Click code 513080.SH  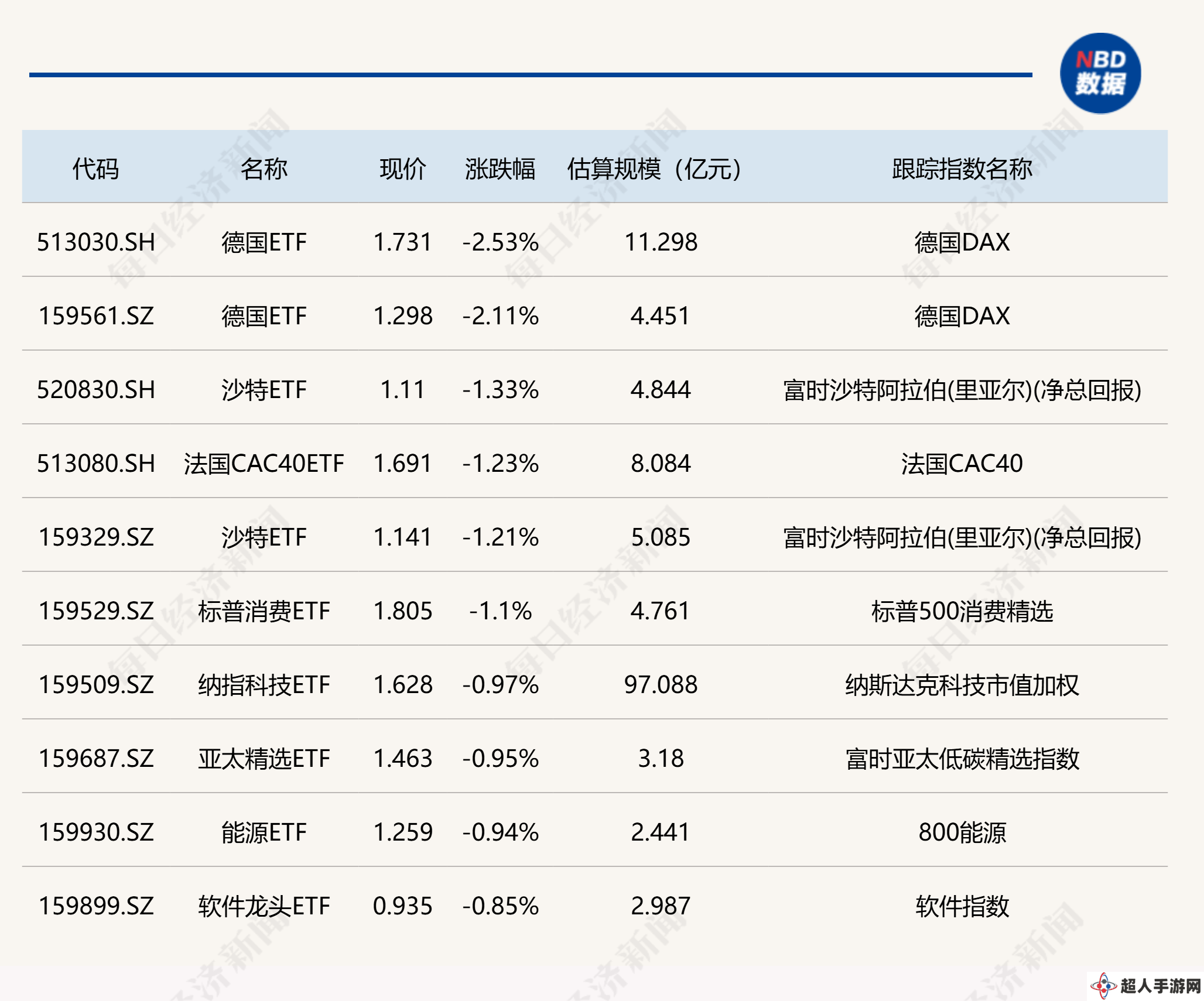point(96,463)
